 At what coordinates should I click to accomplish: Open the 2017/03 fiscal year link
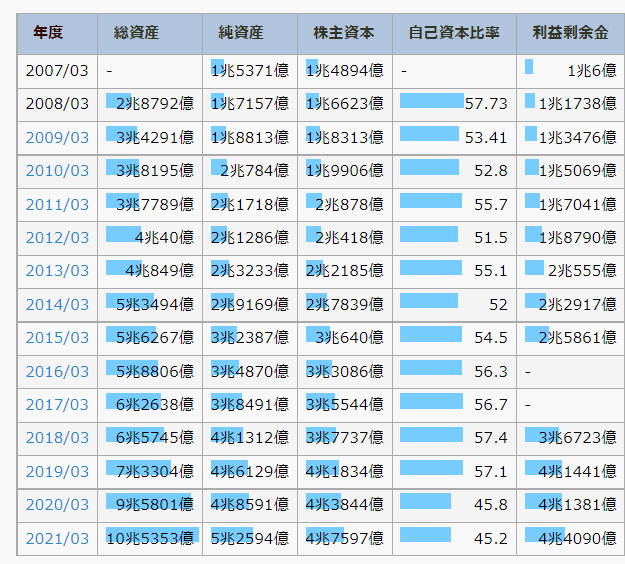(57, 405)
